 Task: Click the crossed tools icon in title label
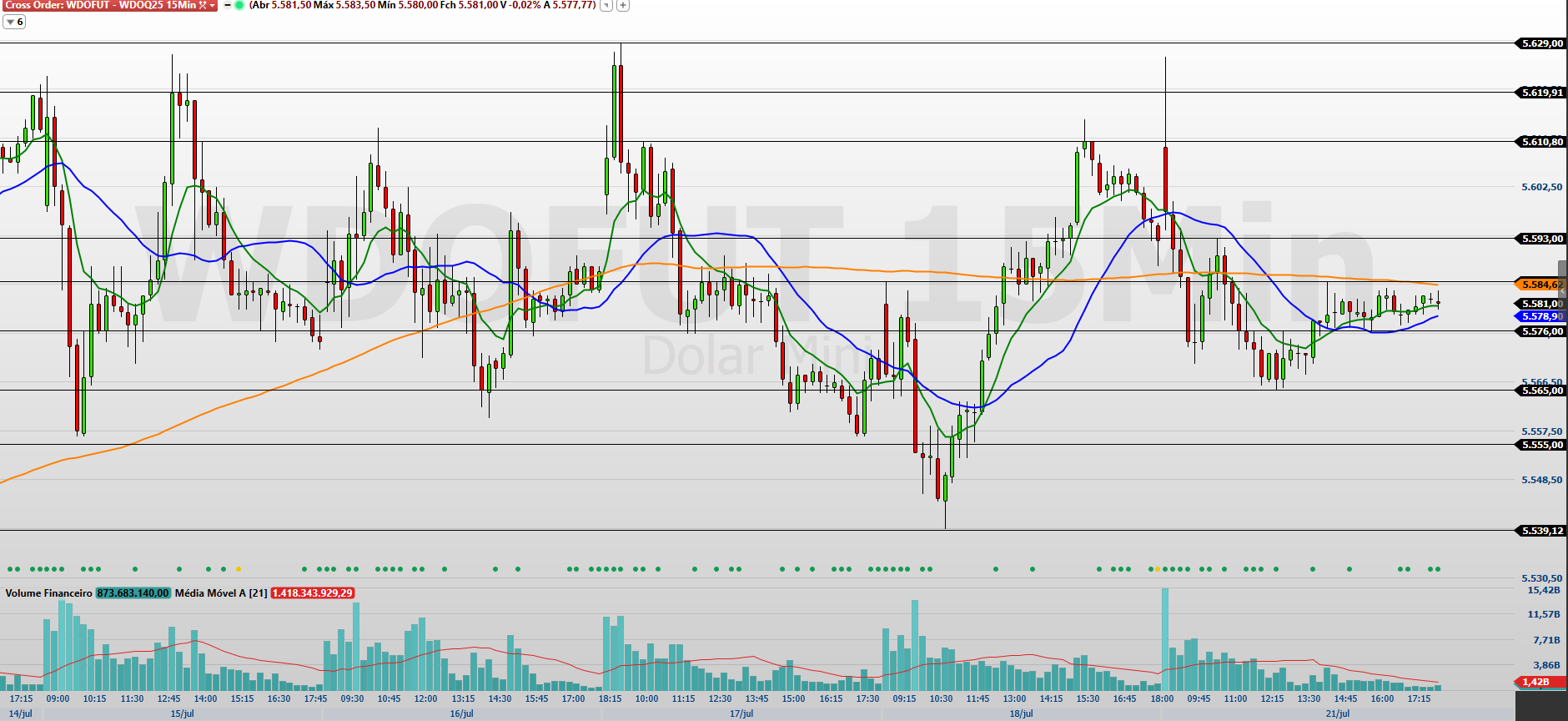click(203, 5)
